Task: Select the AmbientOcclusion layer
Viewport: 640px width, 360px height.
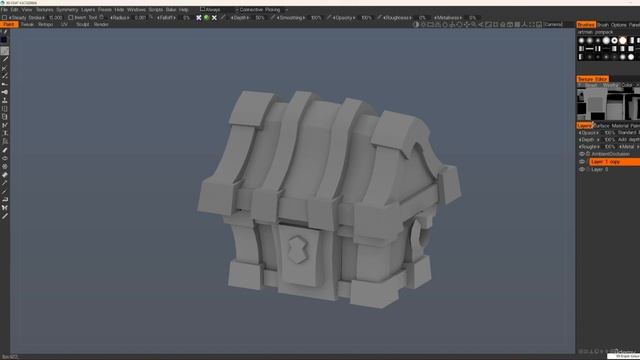Action: click(x=611, y=154)
